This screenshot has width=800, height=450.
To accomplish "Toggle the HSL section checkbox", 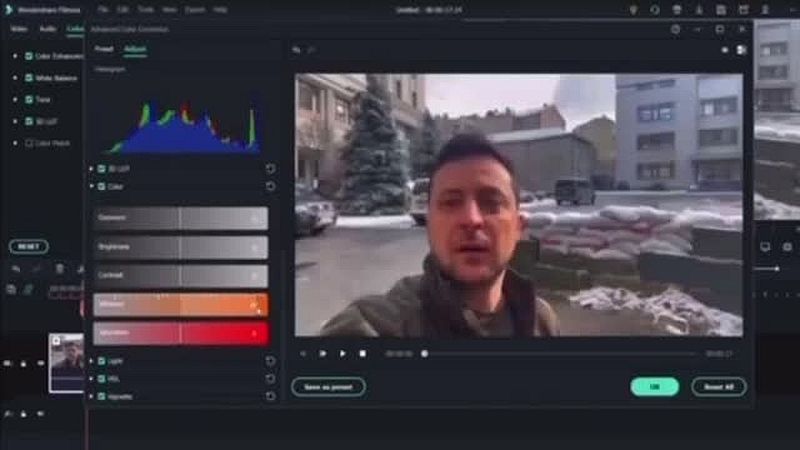I will [x=102, y=379].
